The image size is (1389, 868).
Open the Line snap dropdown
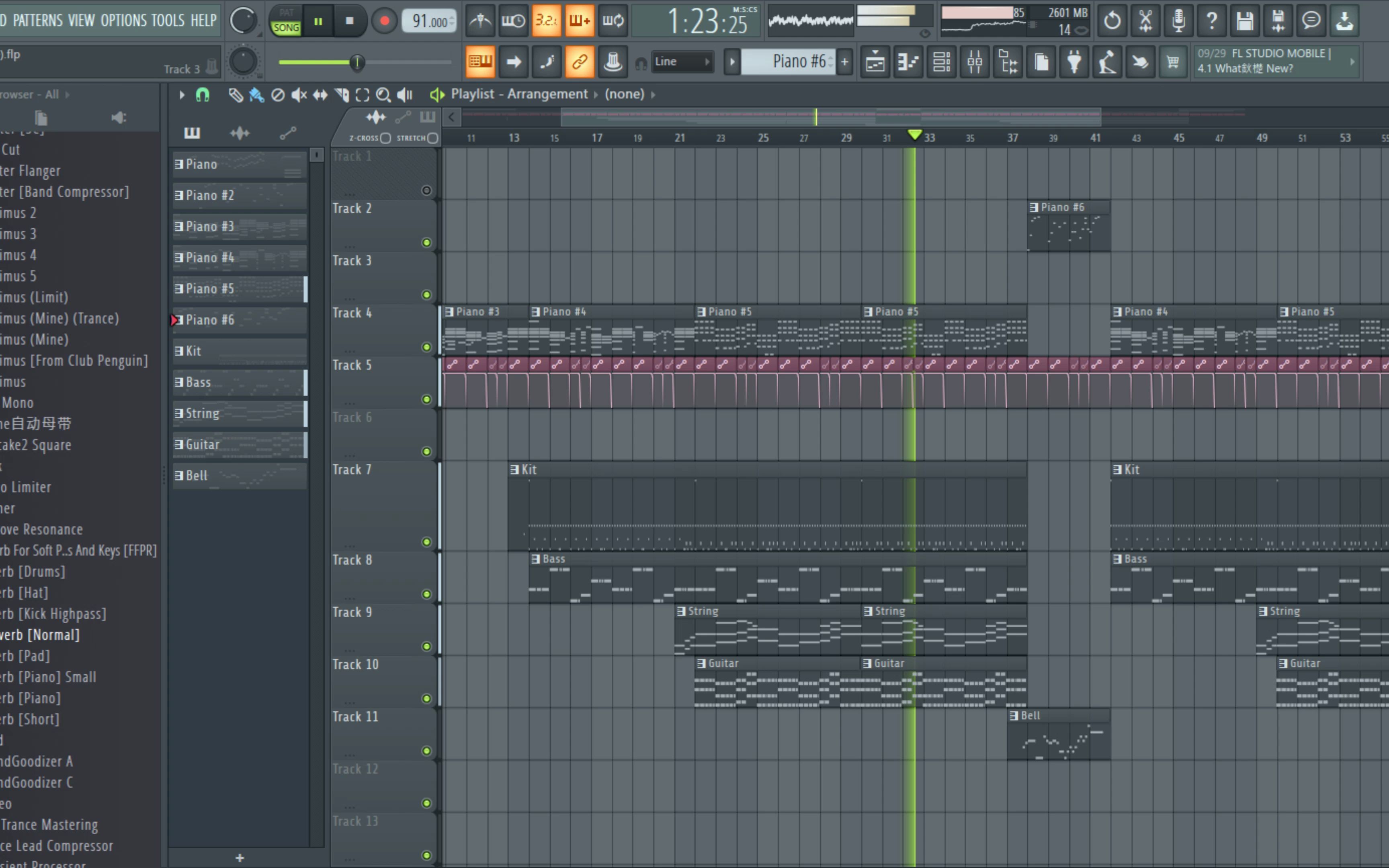click(682, 61)
